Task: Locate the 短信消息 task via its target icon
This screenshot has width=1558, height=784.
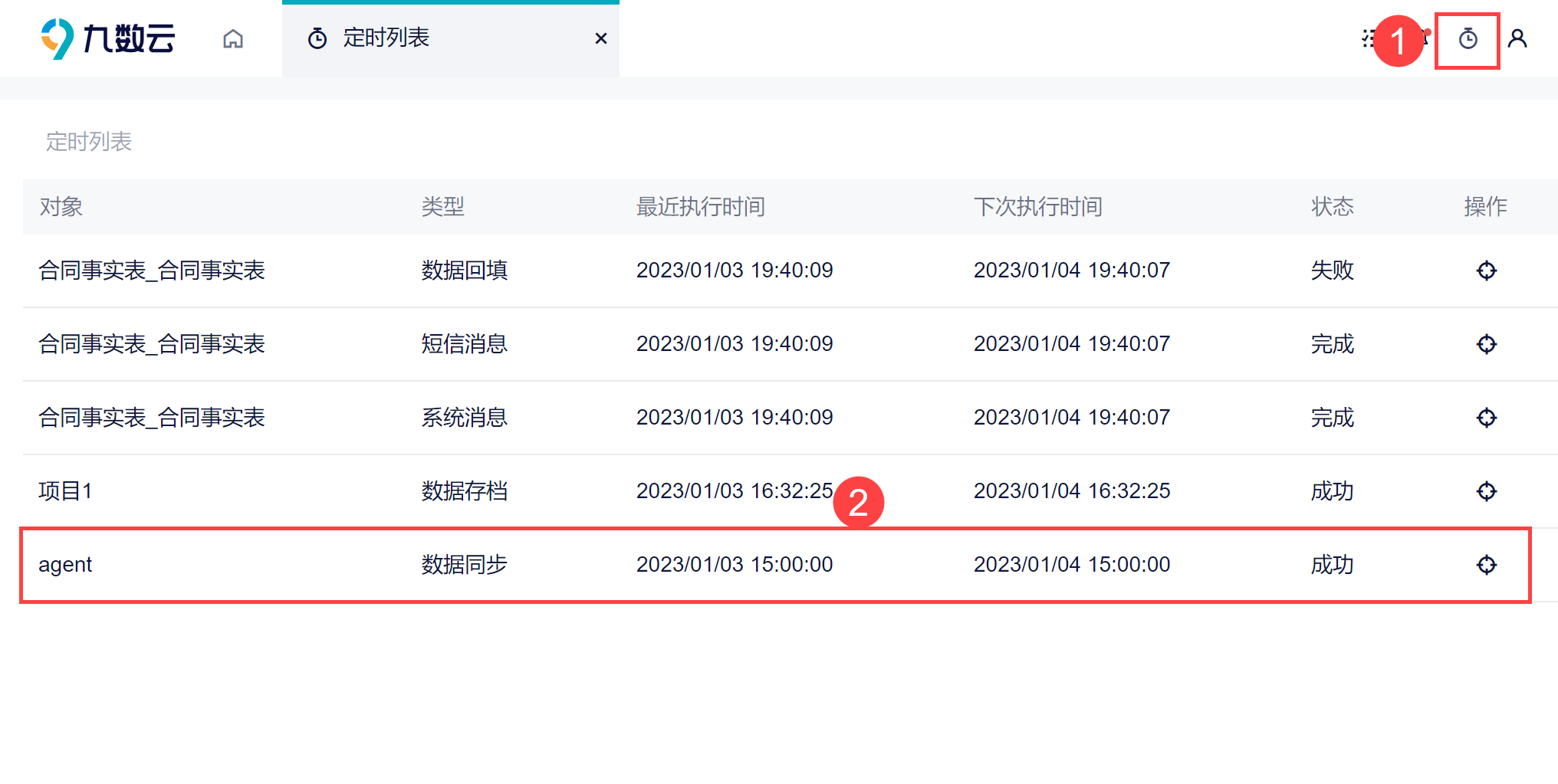Action: (1487, 344)
